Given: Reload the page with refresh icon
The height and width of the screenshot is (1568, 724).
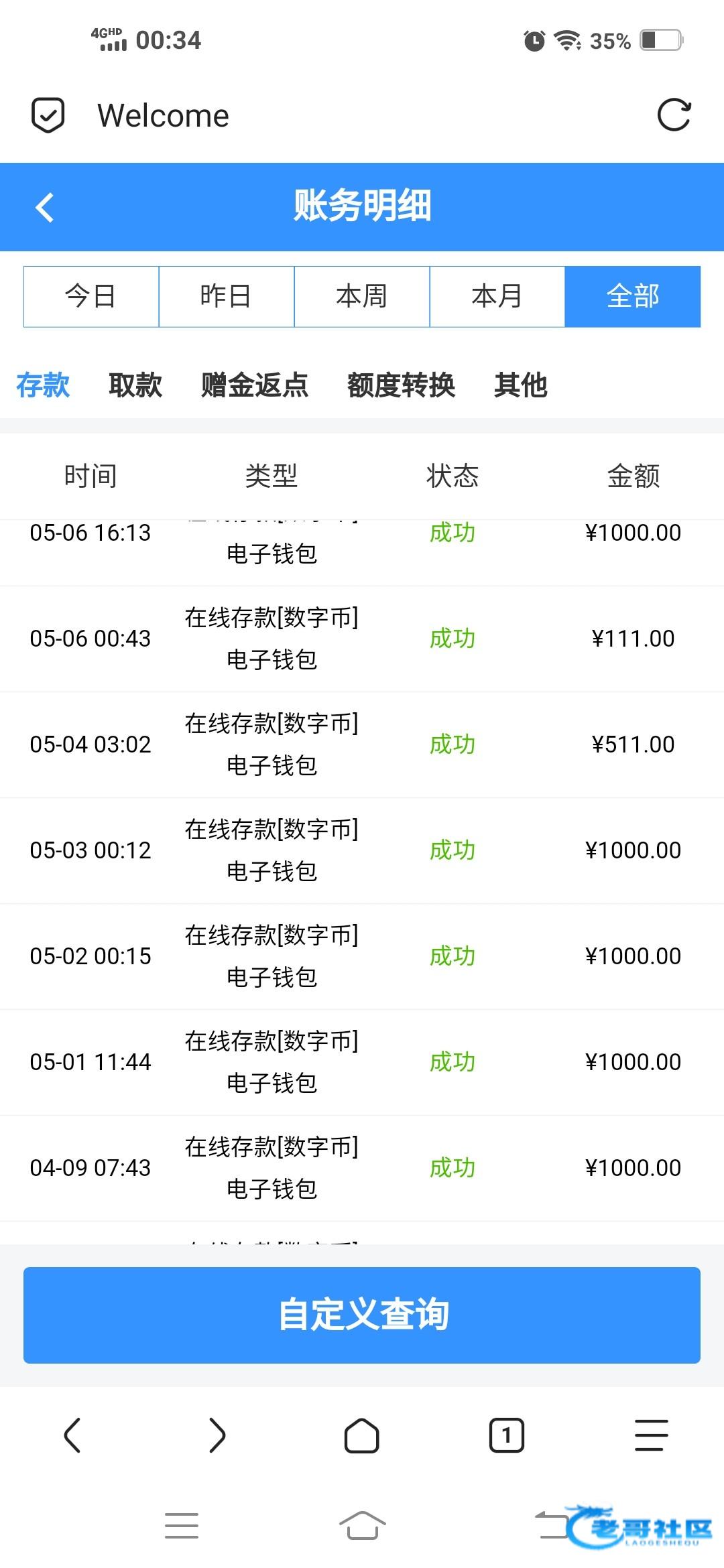Looking at the screenshot, I should 674,115.
